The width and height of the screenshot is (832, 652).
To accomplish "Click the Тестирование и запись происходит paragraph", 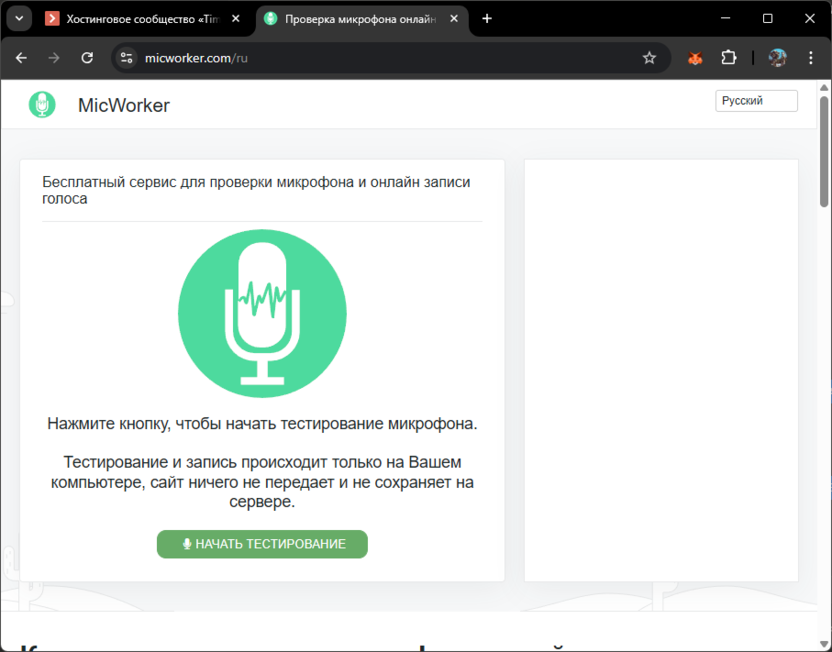I will point(262,482).
